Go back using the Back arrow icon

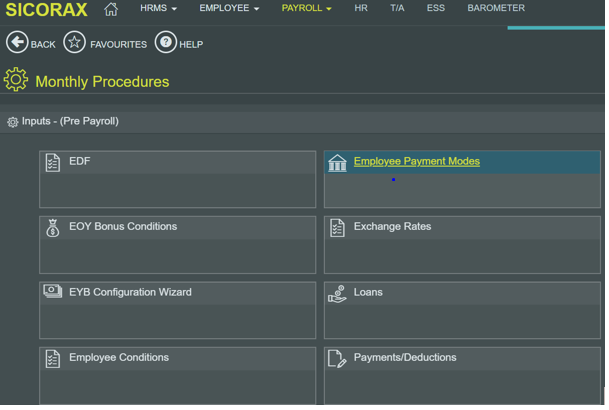(x=17, y=42)
